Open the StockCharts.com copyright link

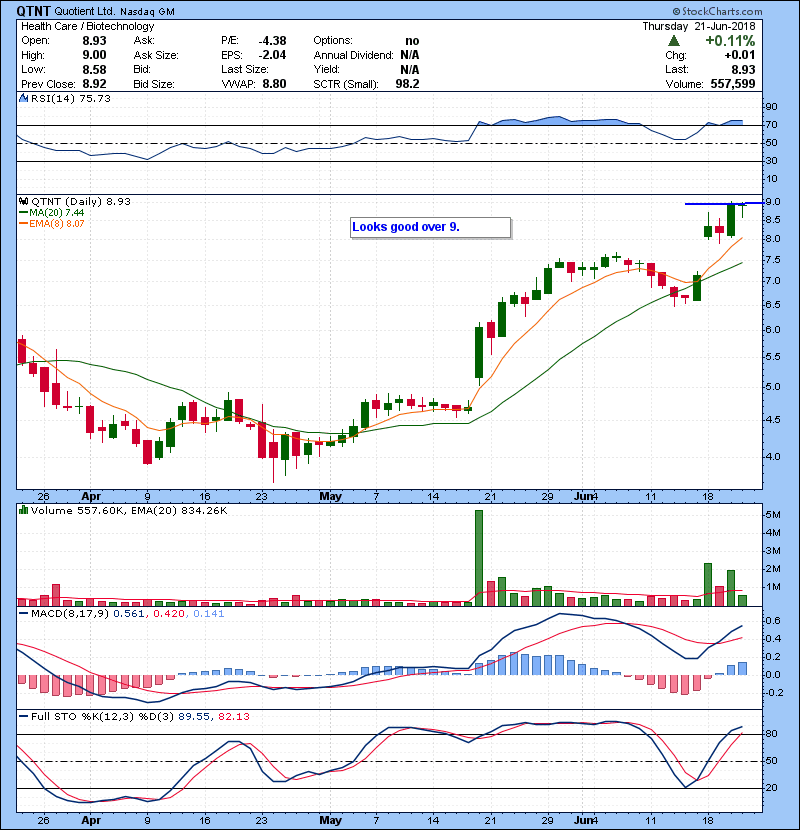click(x=718, y=11)
